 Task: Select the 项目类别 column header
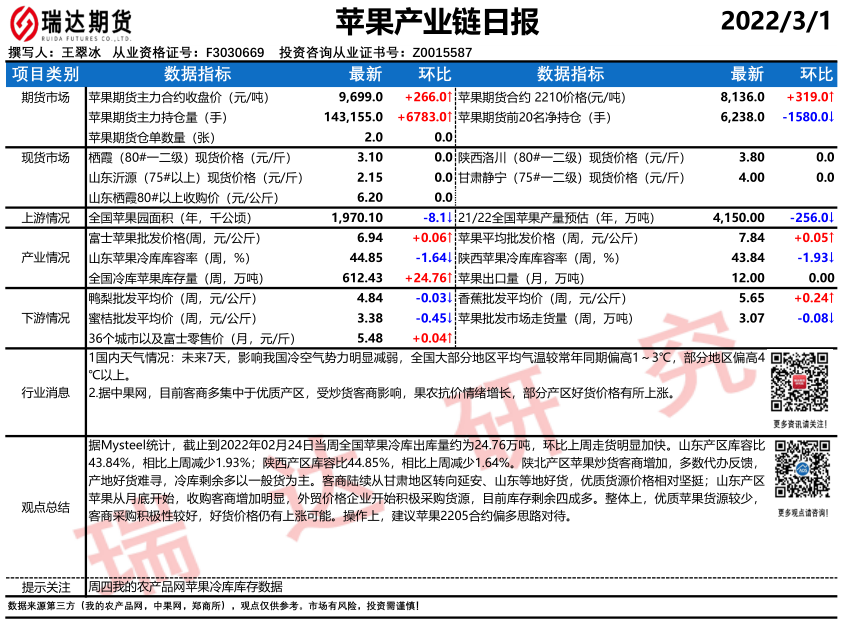click(x=45, y=74)
